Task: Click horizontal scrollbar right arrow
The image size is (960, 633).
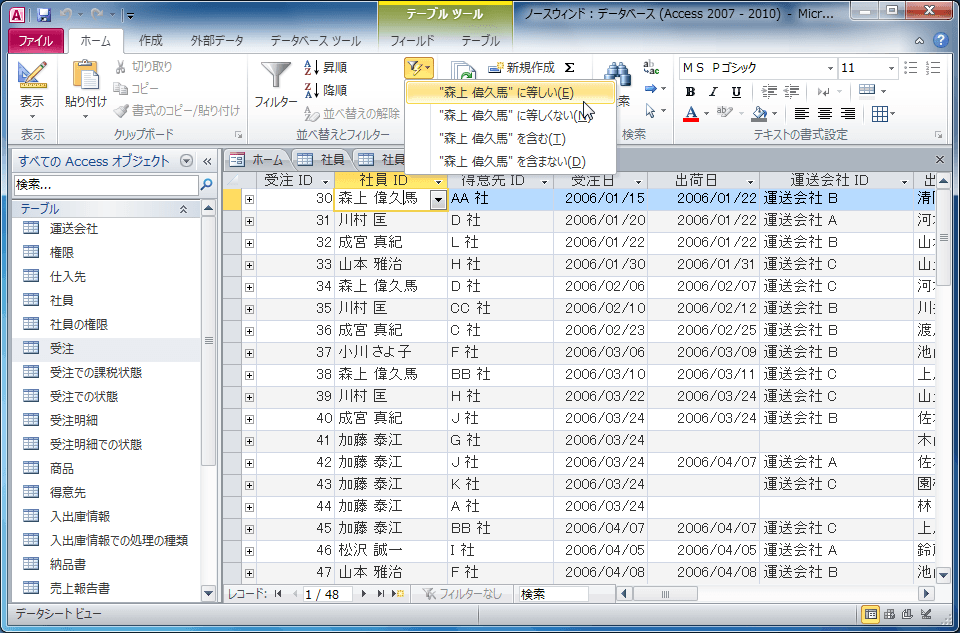Action: pyautogui.click(x=926, y=593)
